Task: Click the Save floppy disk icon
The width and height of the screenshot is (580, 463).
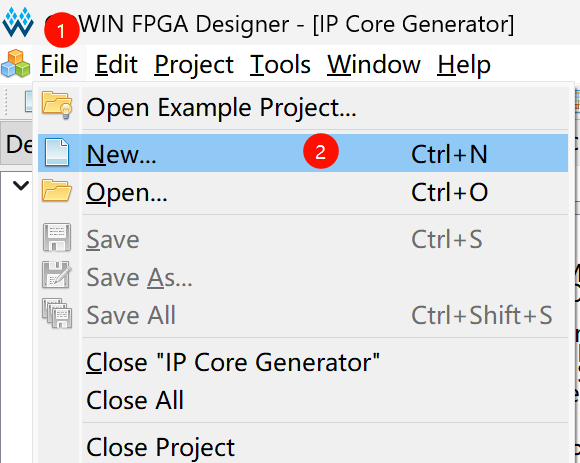Action: pos(57,237)
